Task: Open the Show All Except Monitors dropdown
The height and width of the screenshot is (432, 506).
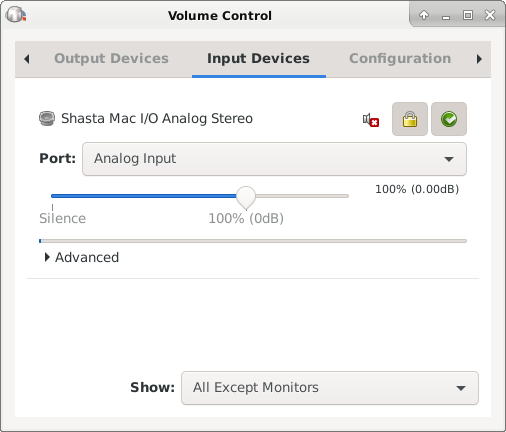Action: coord(330,388)
